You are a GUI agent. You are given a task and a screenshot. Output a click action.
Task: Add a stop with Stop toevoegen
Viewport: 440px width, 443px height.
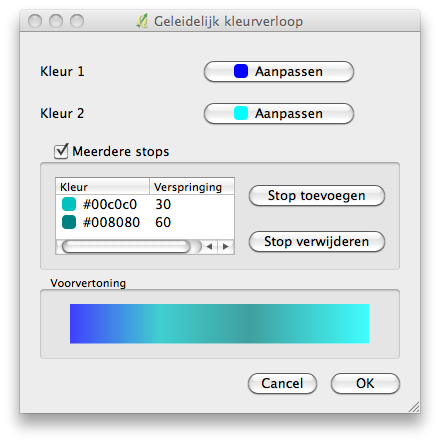point(317,196)
